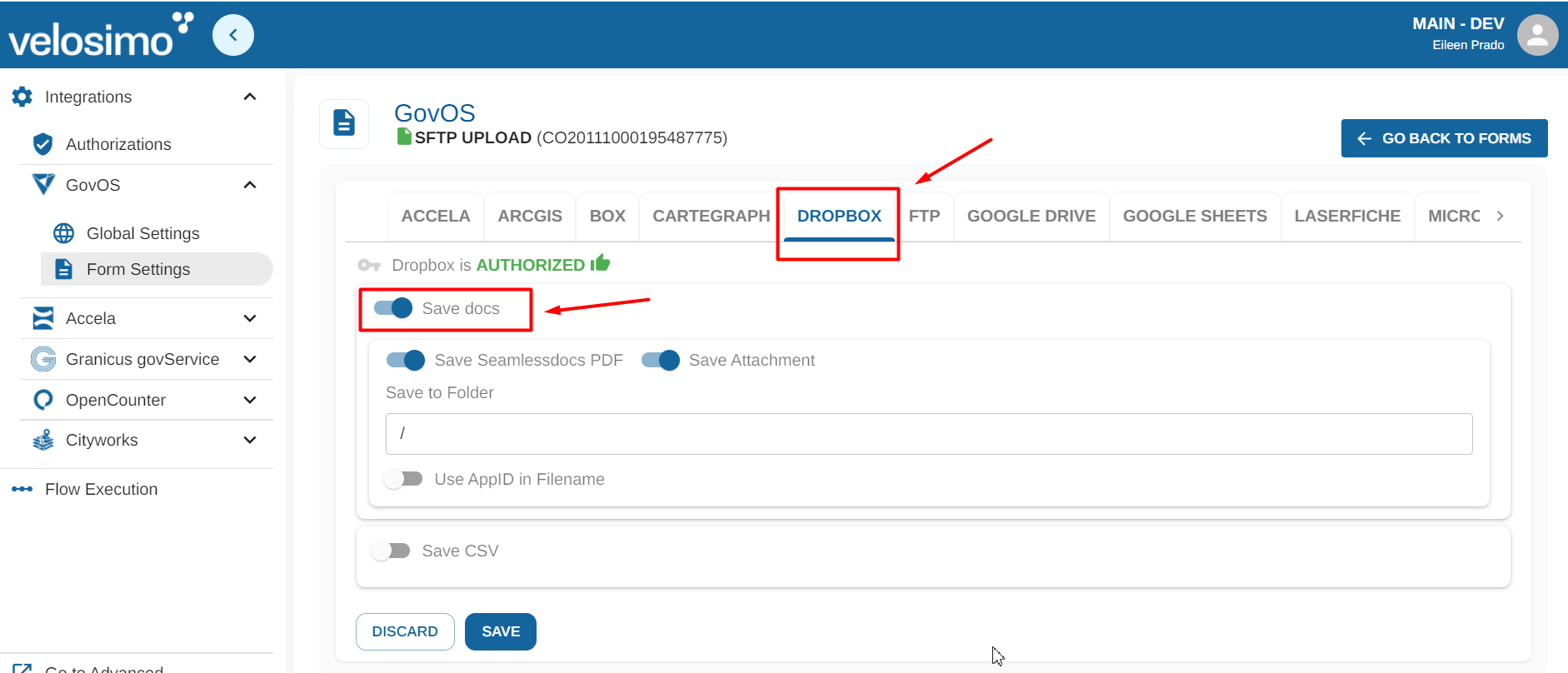Expand the Accela menu chevron
Screen dimensions: 1568x673
point(249,318)
